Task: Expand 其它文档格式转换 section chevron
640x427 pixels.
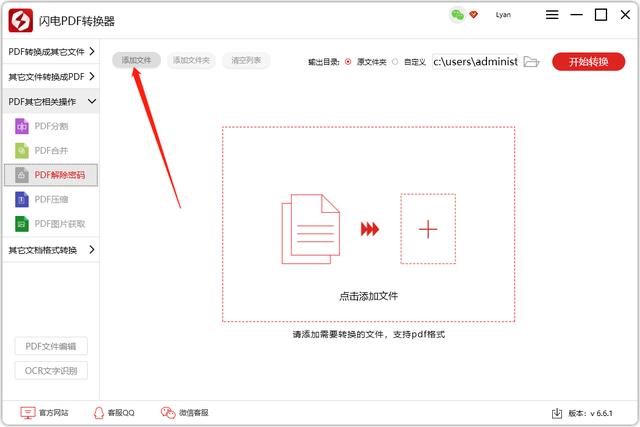Action: click(x=92, y=249)
